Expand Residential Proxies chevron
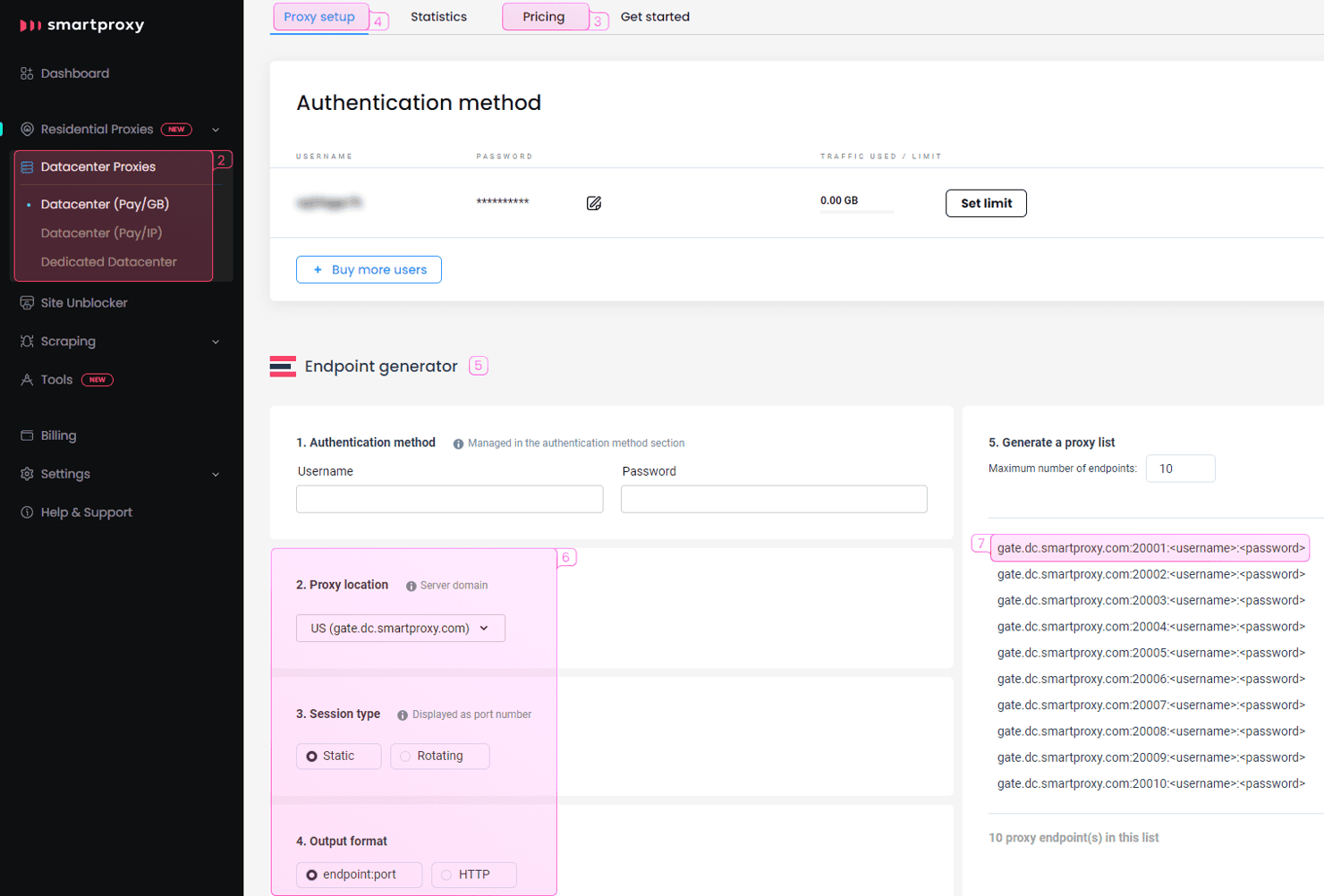Viewport: 1324px width, 896px height. tap(216, 130)
